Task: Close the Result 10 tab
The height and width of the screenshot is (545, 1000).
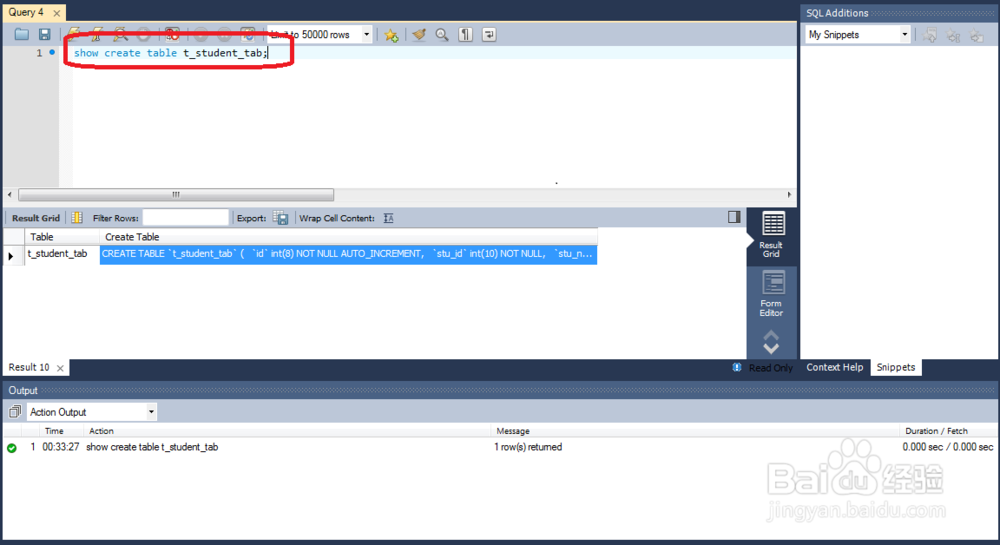Action: pos(60,368)
